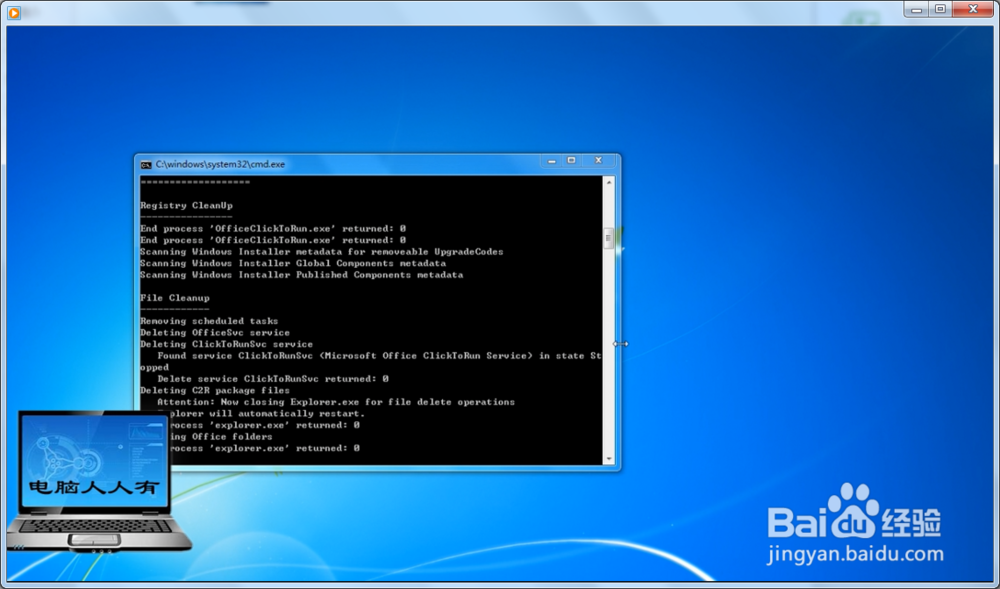1000x589 pixels.
Task: Close the outer player window
Action: pyautogui.click(x=973, y=10)
